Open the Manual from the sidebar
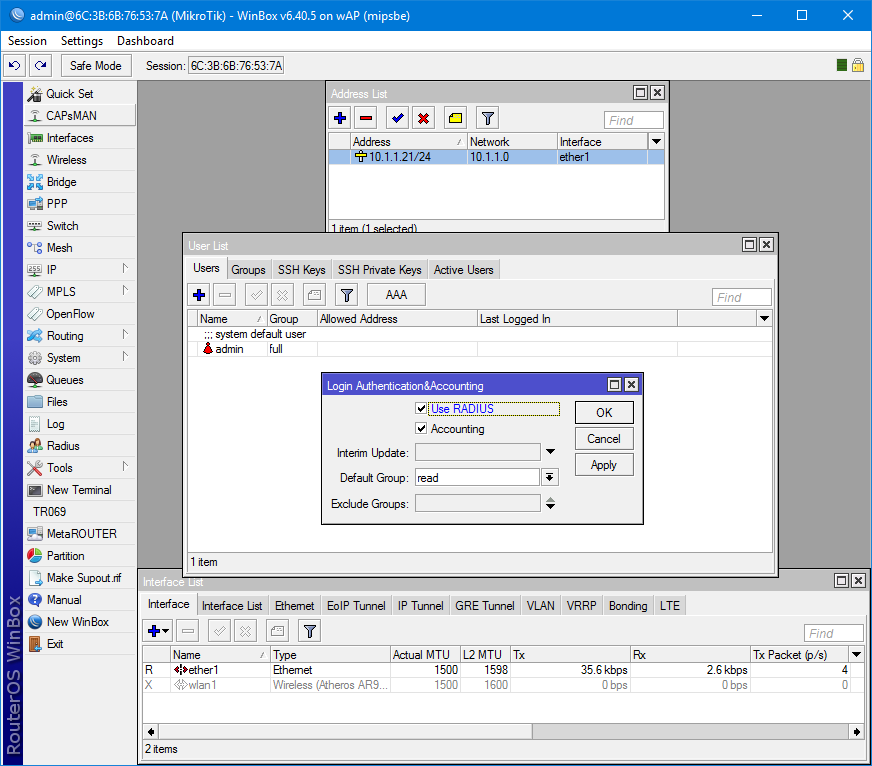The width and height of the screenshot is (872, 766). (x=80, y=600)
